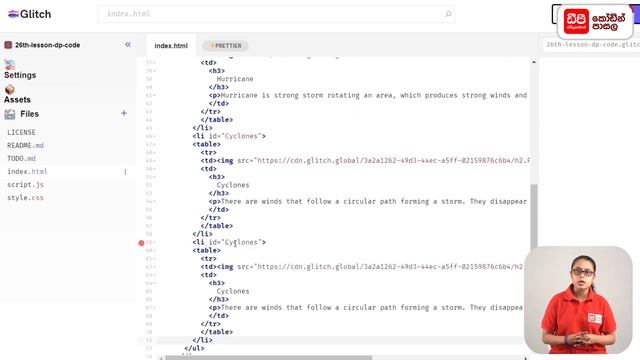The width and height of the screenshot is (640, 360).
Task: Fold the table block at line 60
Action: tap(154, 251)
